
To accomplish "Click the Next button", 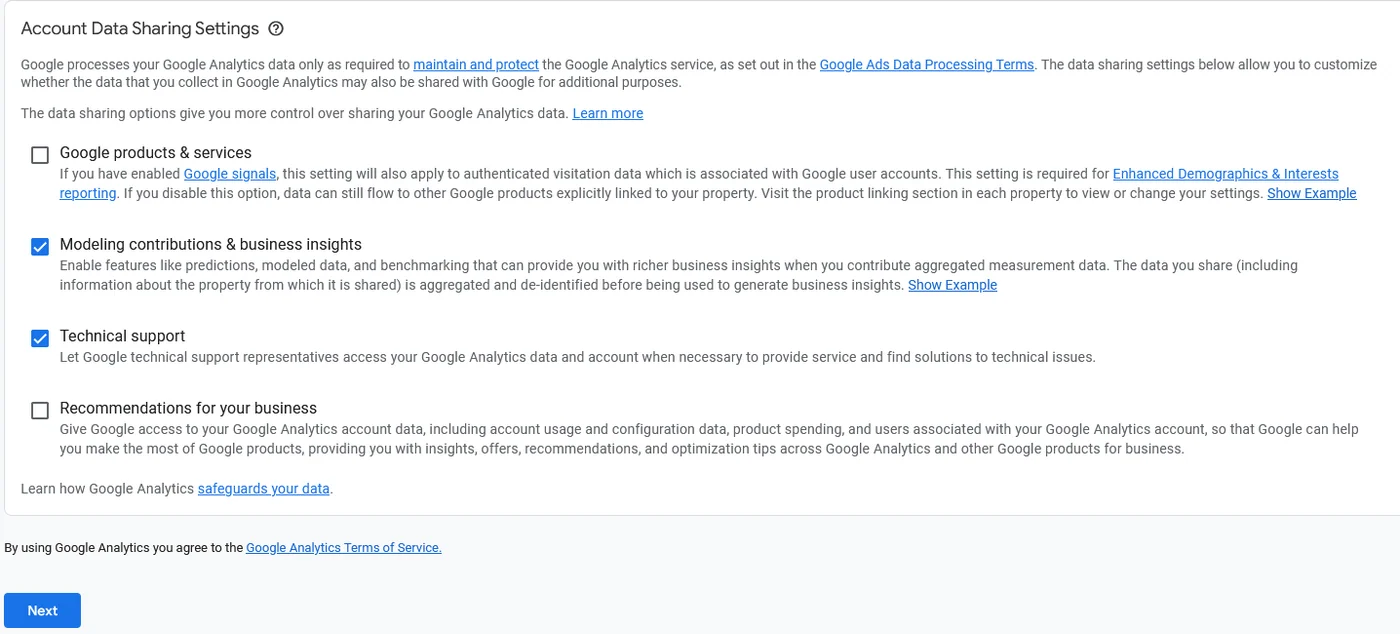I will point(42,611).
